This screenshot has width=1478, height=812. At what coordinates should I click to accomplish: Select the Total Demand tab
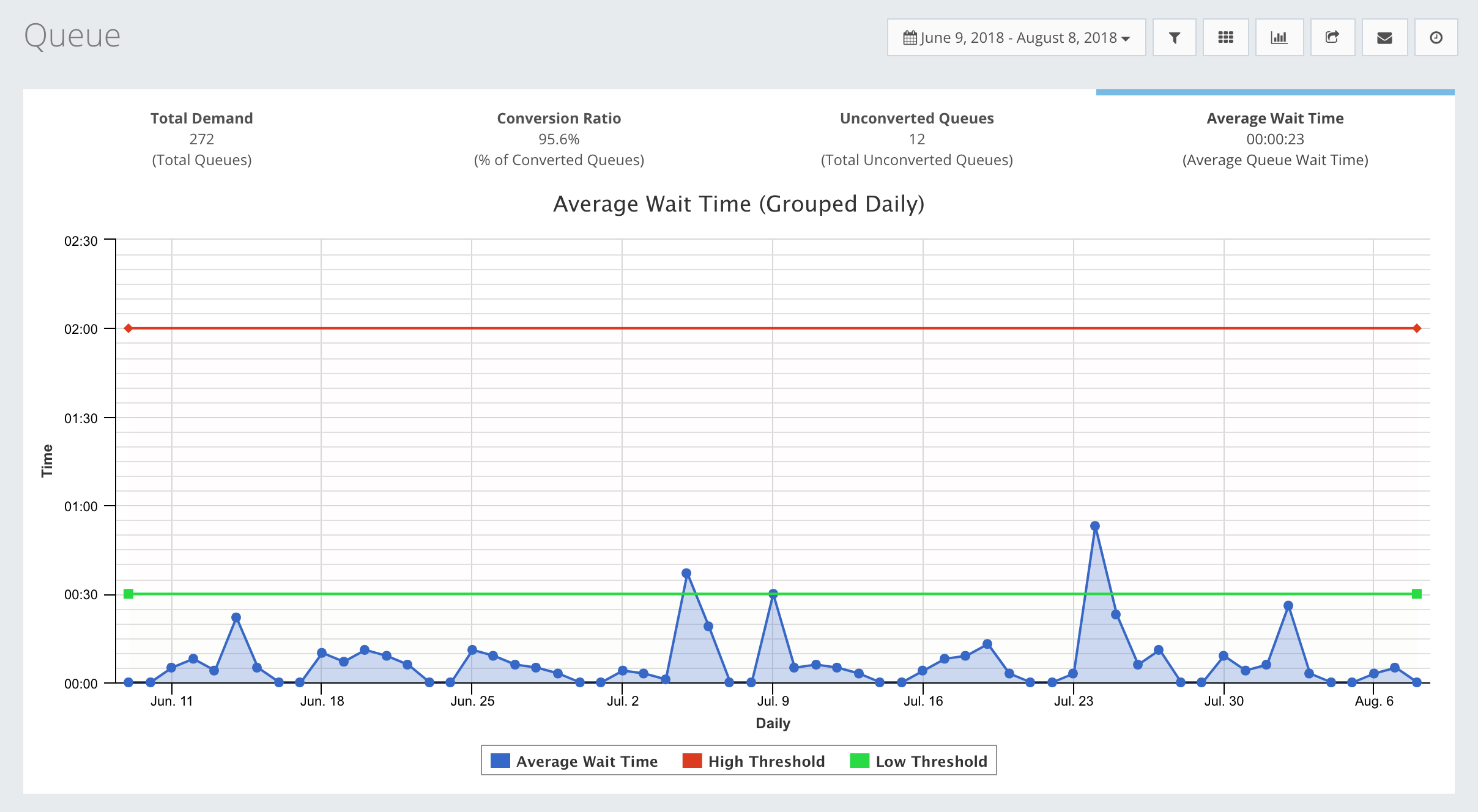(x=201, y=138)
